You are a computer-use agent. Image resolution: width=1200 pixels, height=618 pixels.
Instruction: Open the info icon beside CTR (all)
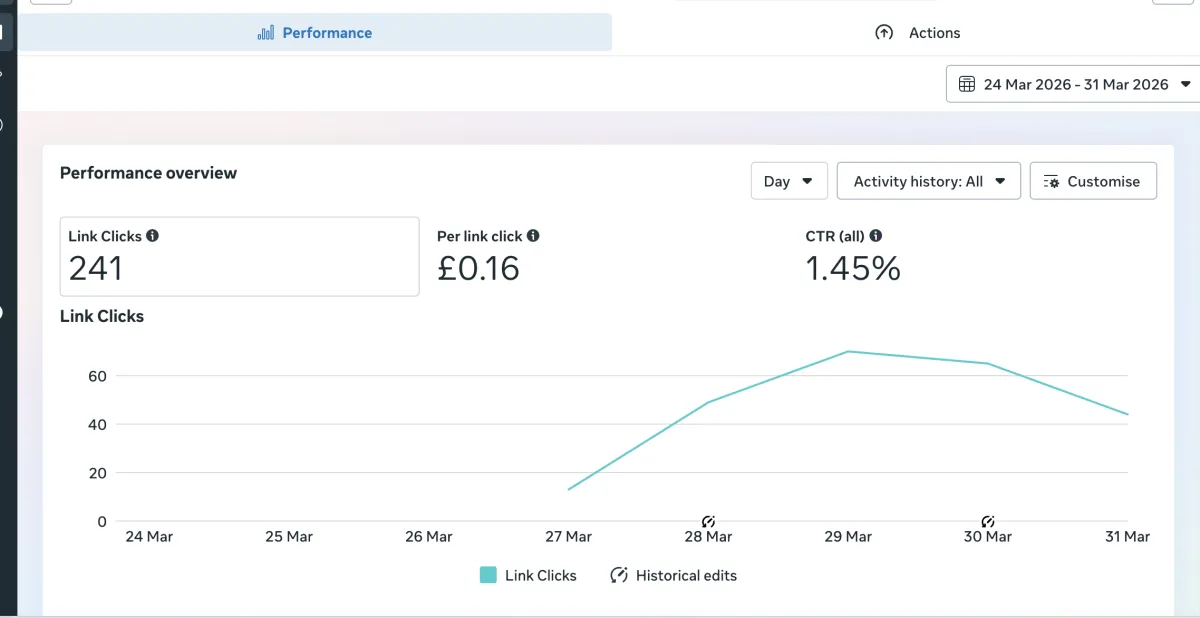coord(876,236)
